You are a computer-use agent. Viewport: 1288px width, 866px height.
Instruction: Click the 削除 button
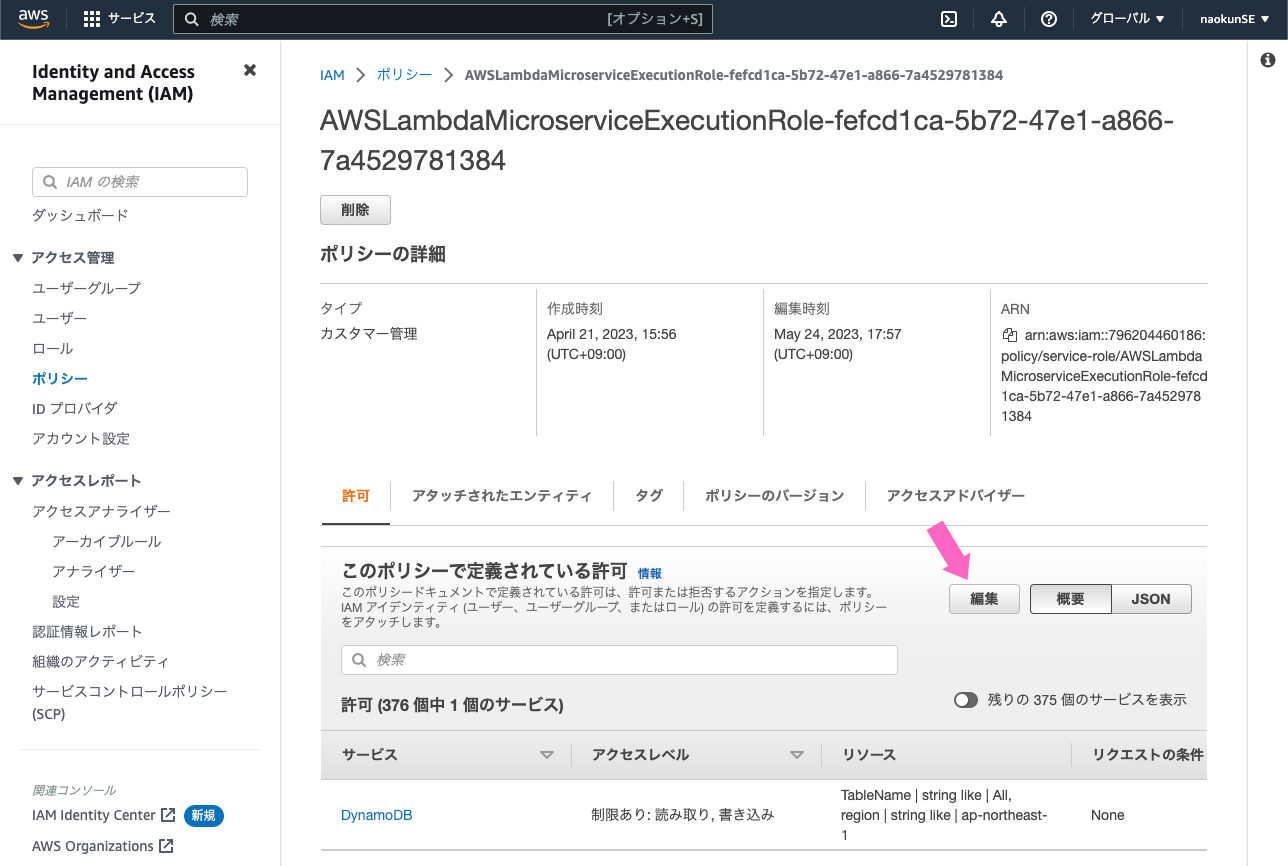(355, 210)
